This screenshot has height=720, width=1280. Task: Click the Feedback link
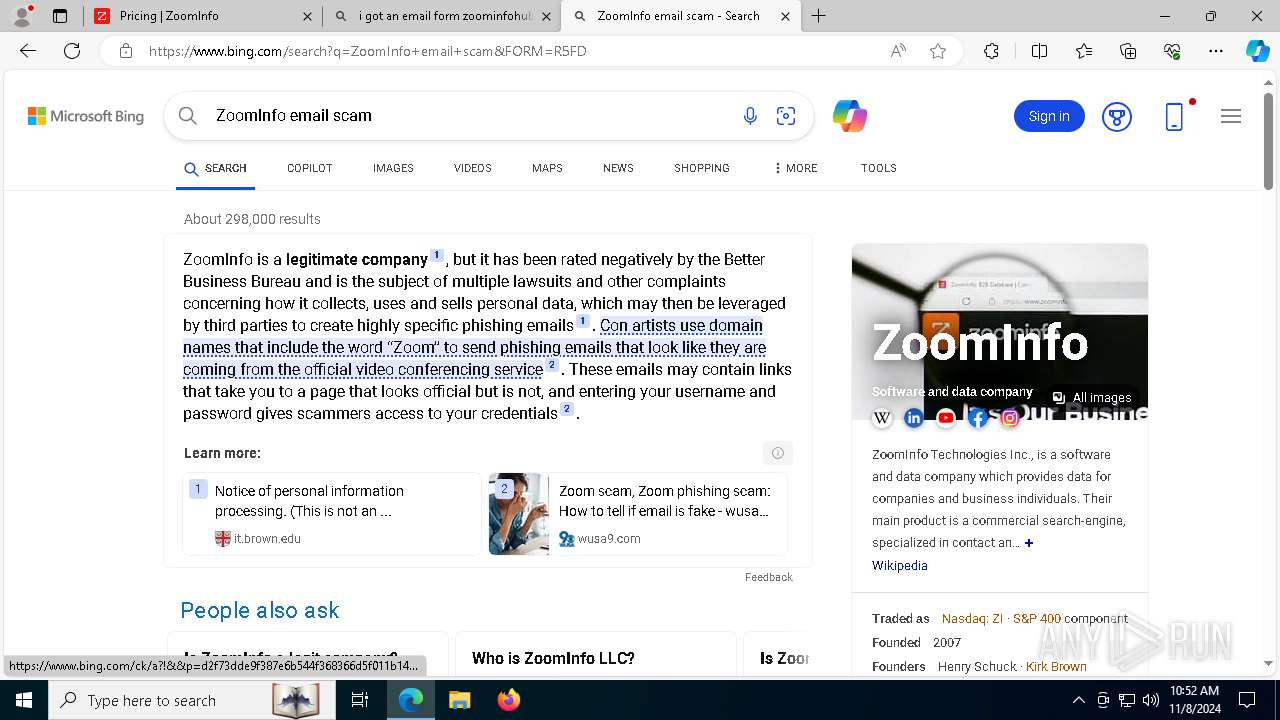click(x=768, y=577)
